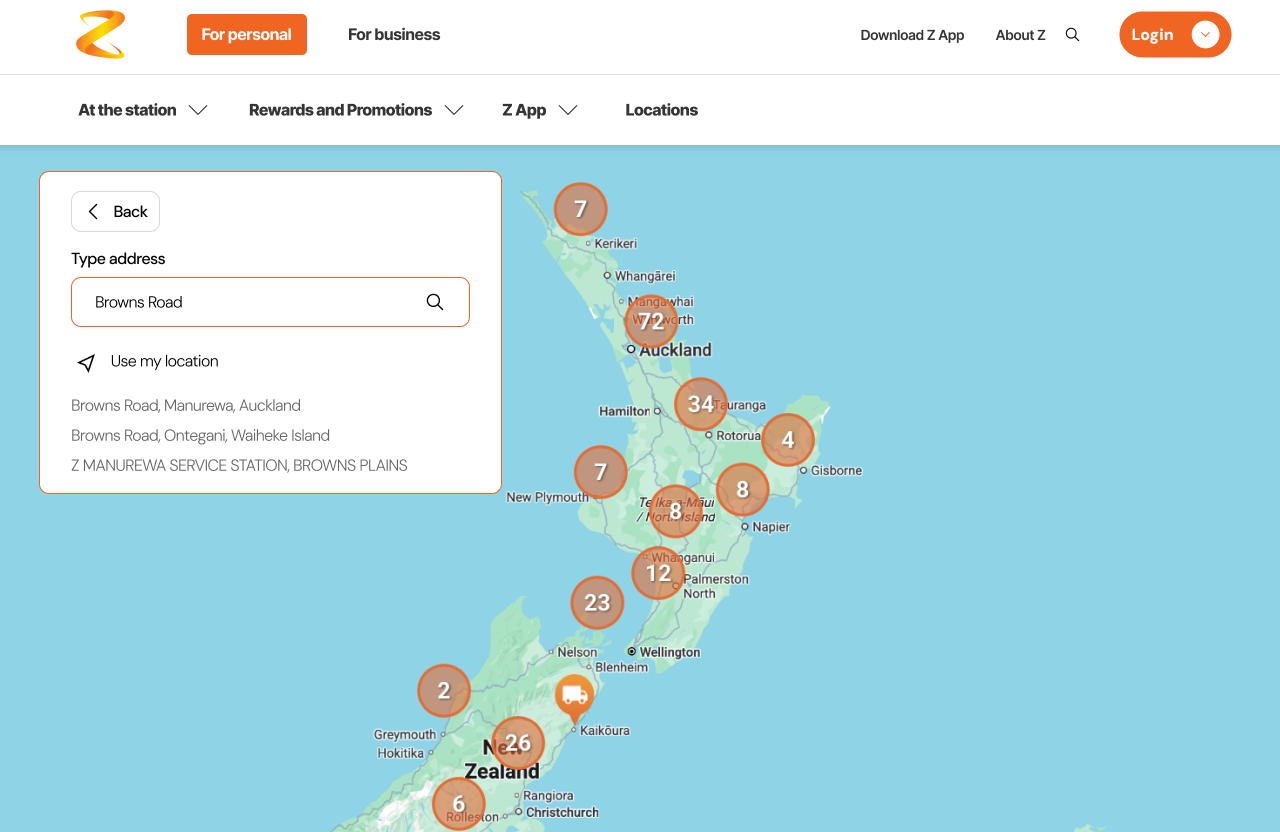1280x832 pixels.
Task: Submit address search with magnifier icon
Action: 435,302
